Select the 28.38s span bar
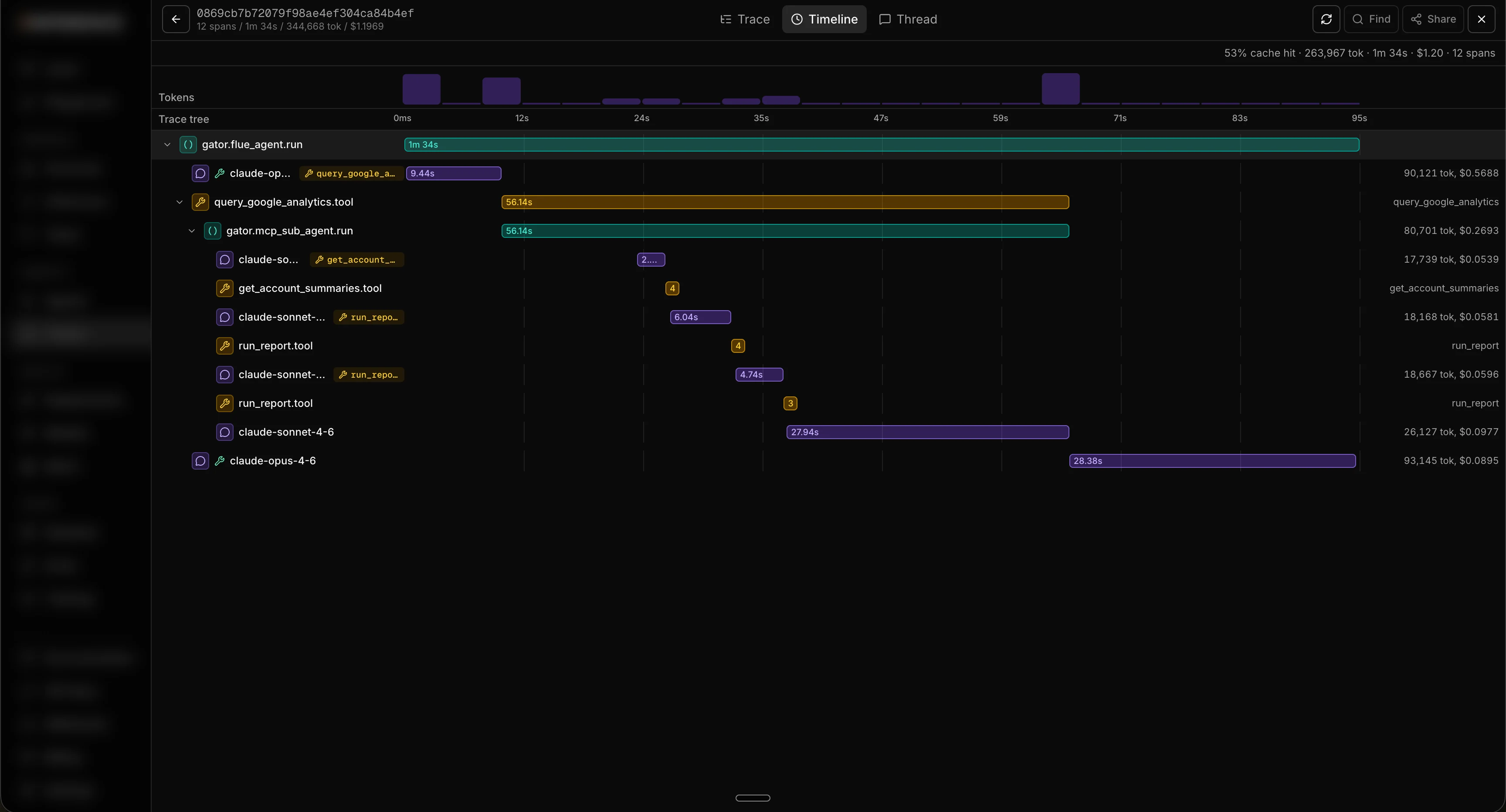Viewport: 1506px width, 812px height. [1213, 460]
